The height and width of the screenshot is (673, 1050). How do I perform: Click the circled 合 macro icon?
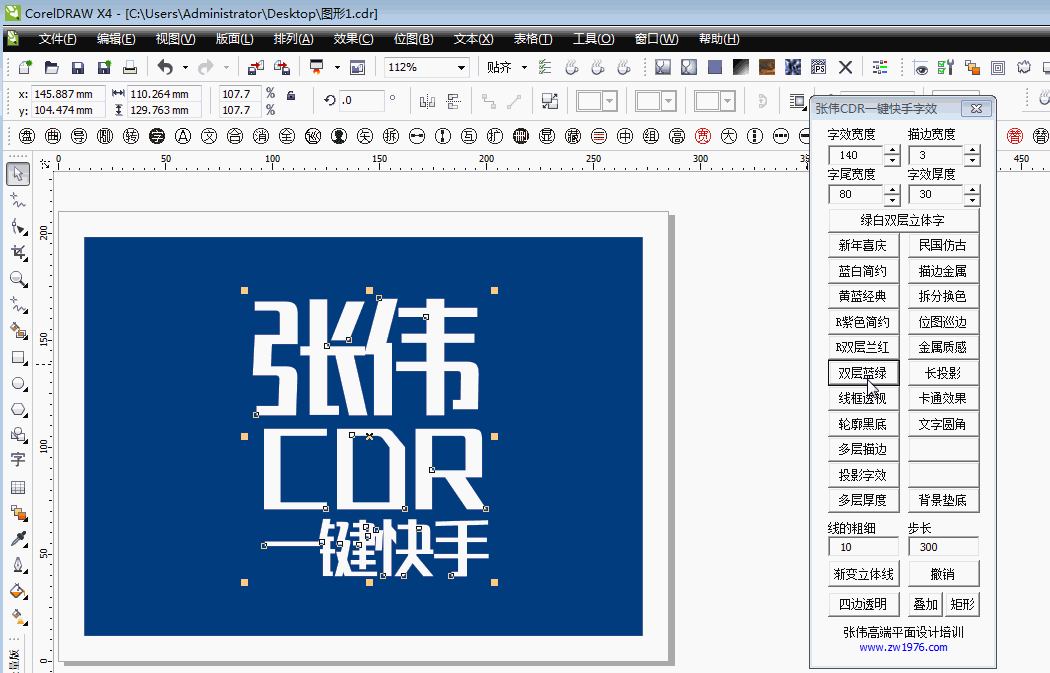(x=234, y=137)
